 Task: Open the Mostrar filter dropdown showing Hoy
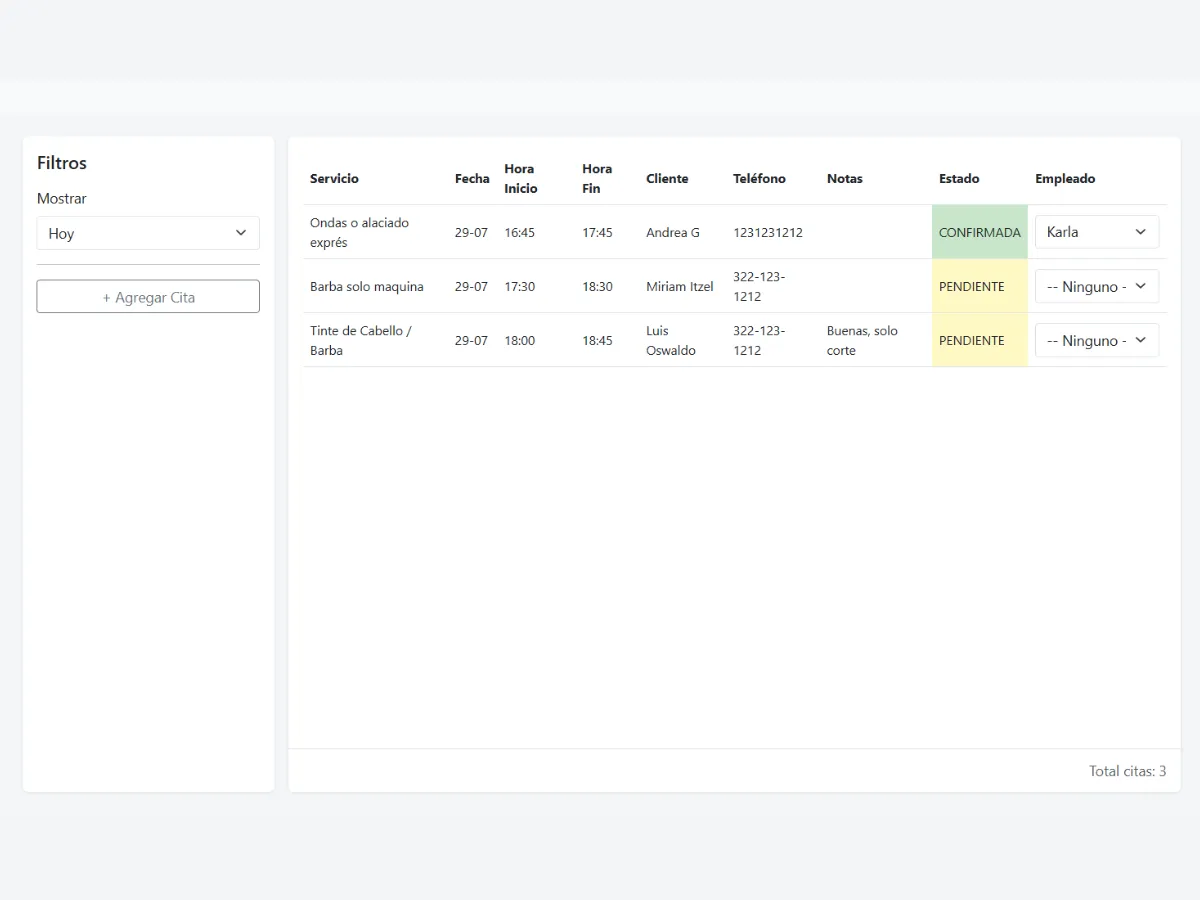(x=148, y=233)
